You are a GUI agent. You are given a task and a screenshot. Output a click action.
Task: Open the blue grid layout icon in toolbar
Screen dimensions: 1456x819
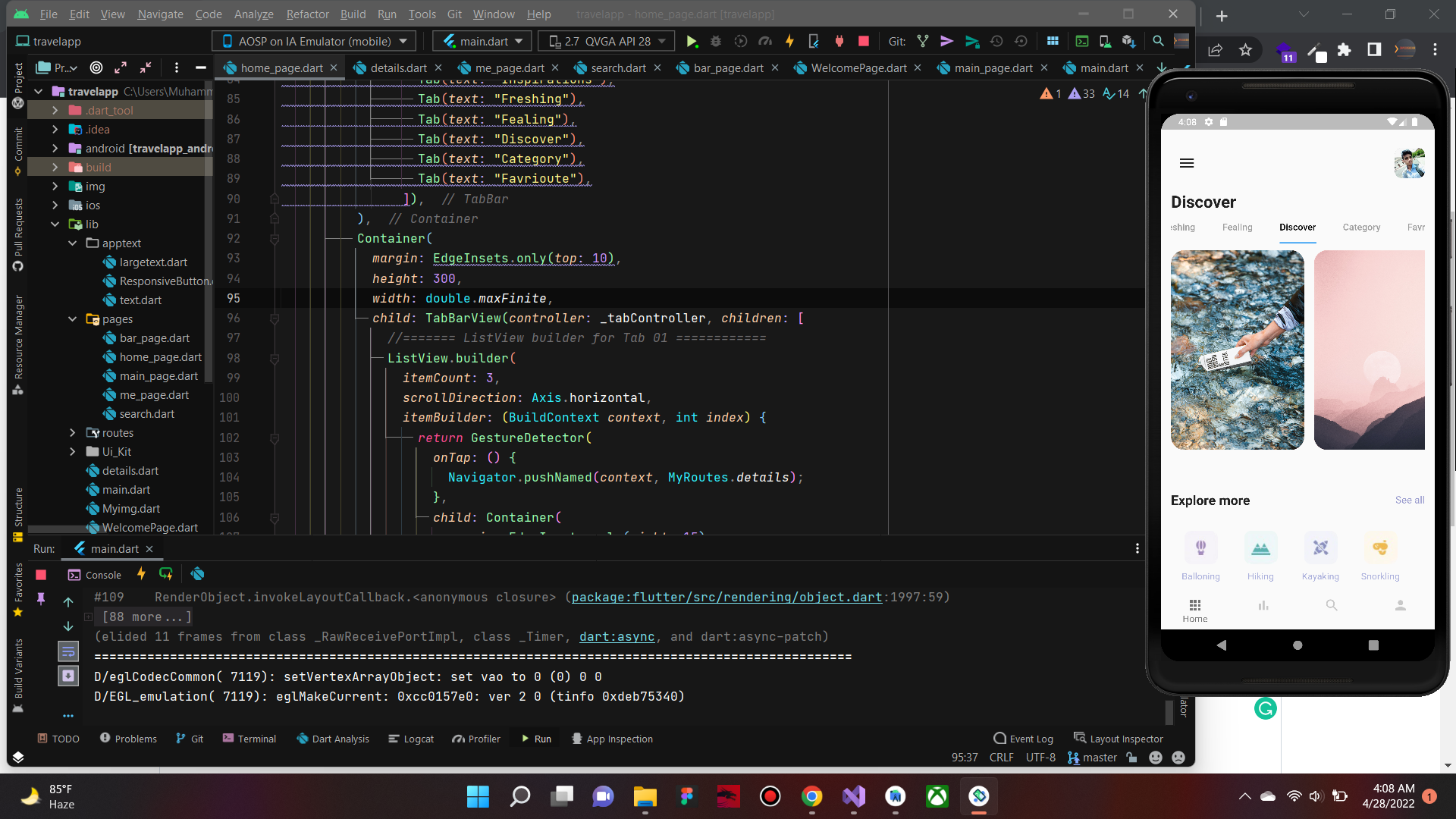click(1053, 42)
